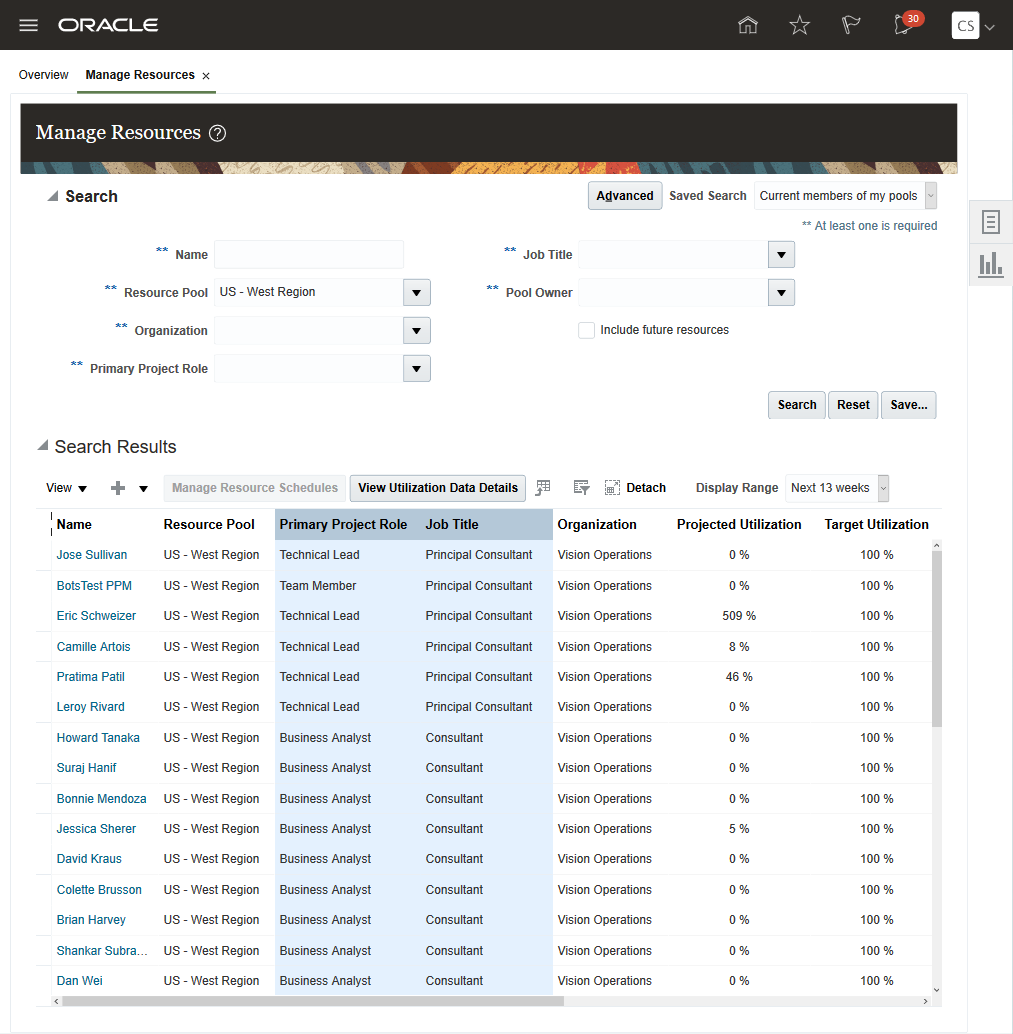Open Jose Sullivan resource link
Image resolution: width=1013 pixels, height=1034 pixels.
pyautogui.click(x=92, y=555)
